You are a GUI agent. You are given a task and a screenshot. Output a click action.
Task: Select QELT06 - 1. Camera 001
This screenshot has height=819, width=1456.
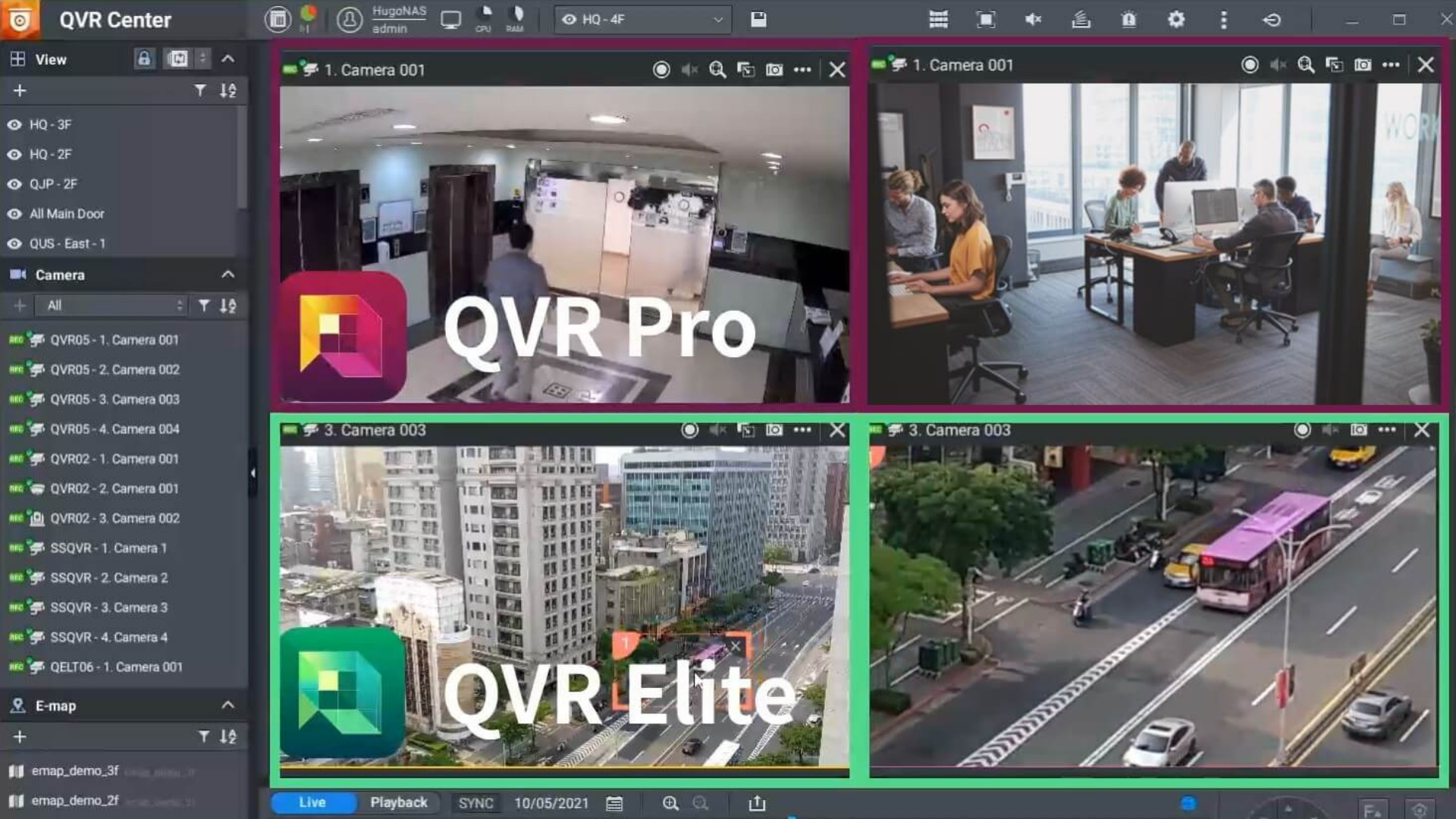[116, 667]
